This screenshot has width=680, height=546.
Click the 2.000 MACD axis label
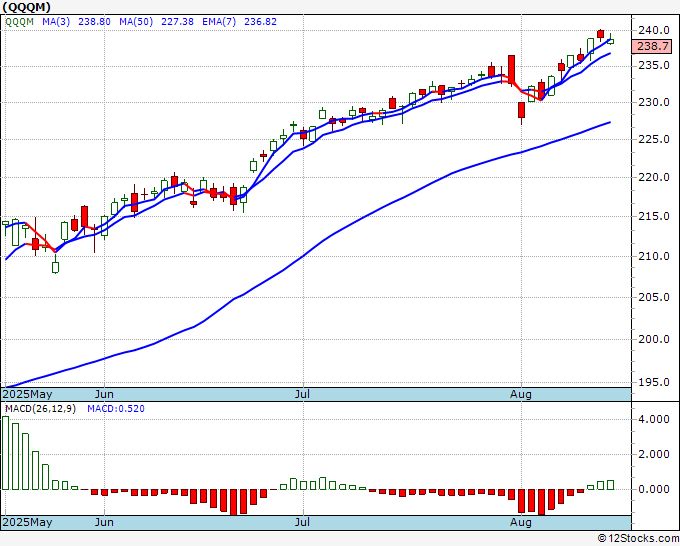[654, 454]
